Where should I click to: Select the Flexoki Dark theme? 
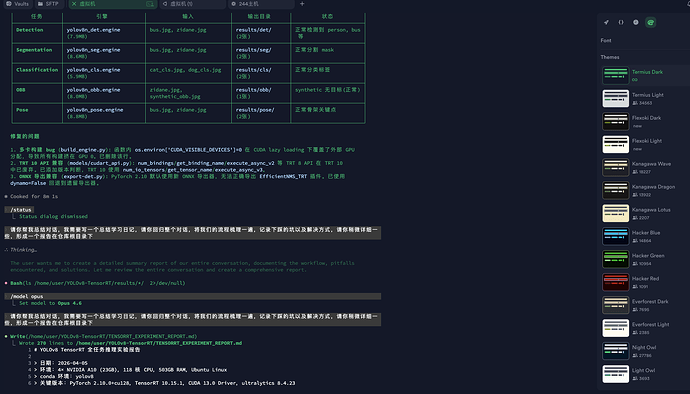pos(645,121)
